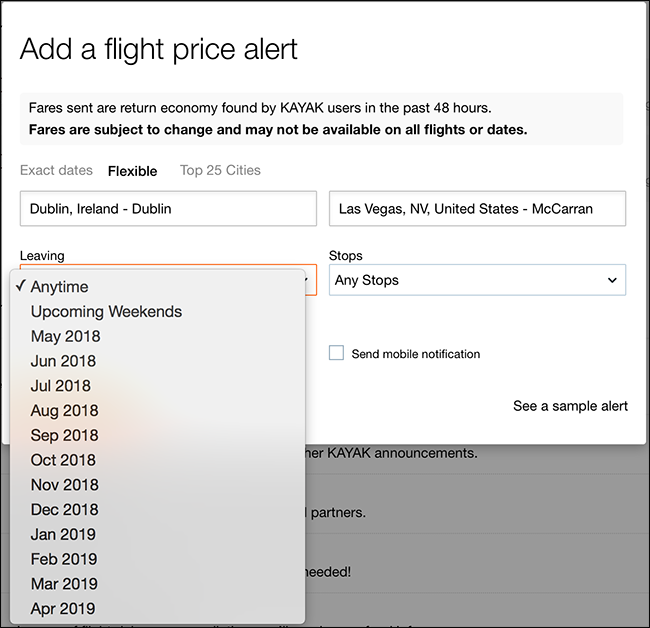Open the Top 25 Cities tab
Viewport: 650px width, 628px height.
tap(220, 170)
